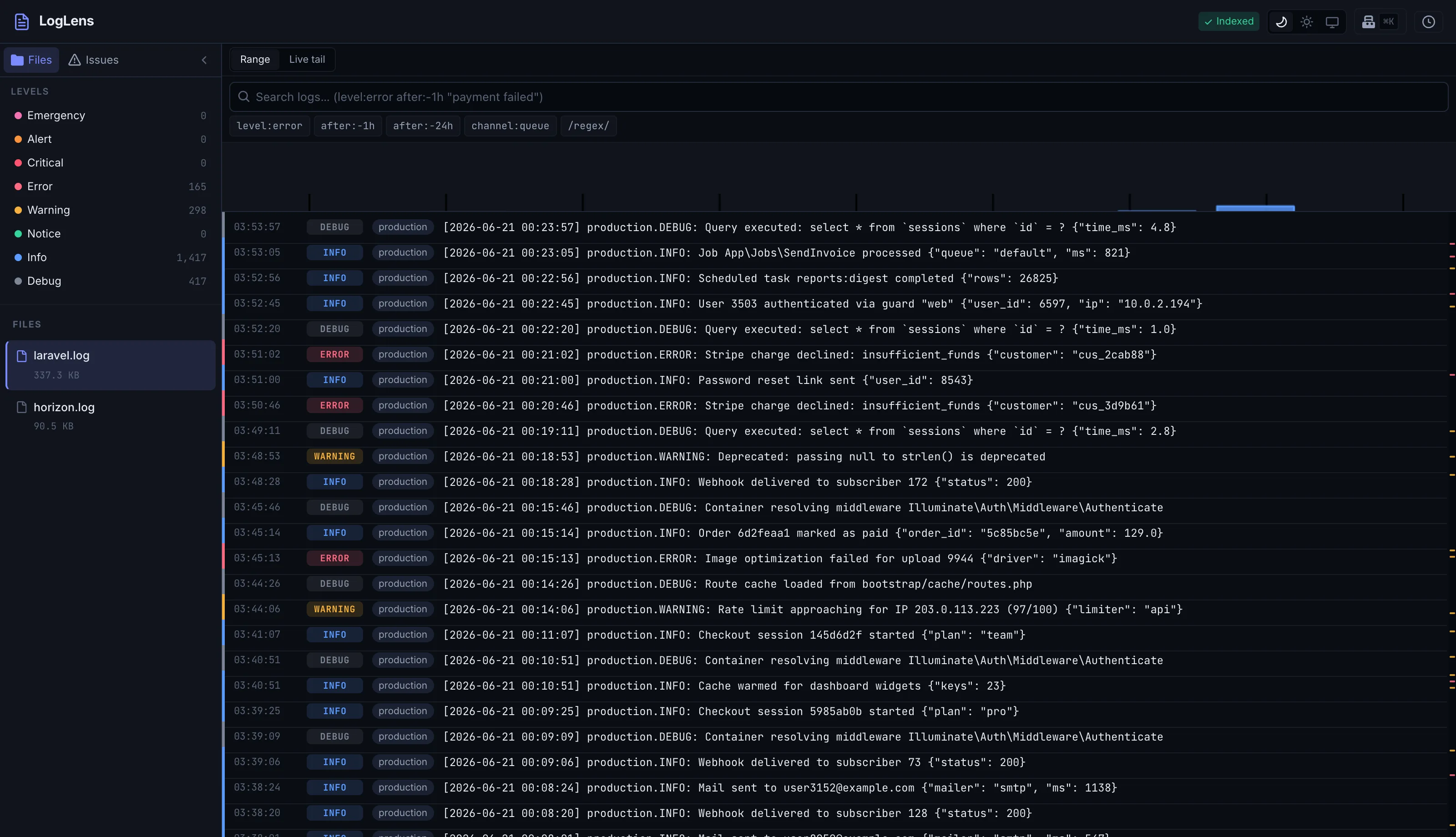Filter by Emergency level

pyautogui.click(x=111, y=116)
